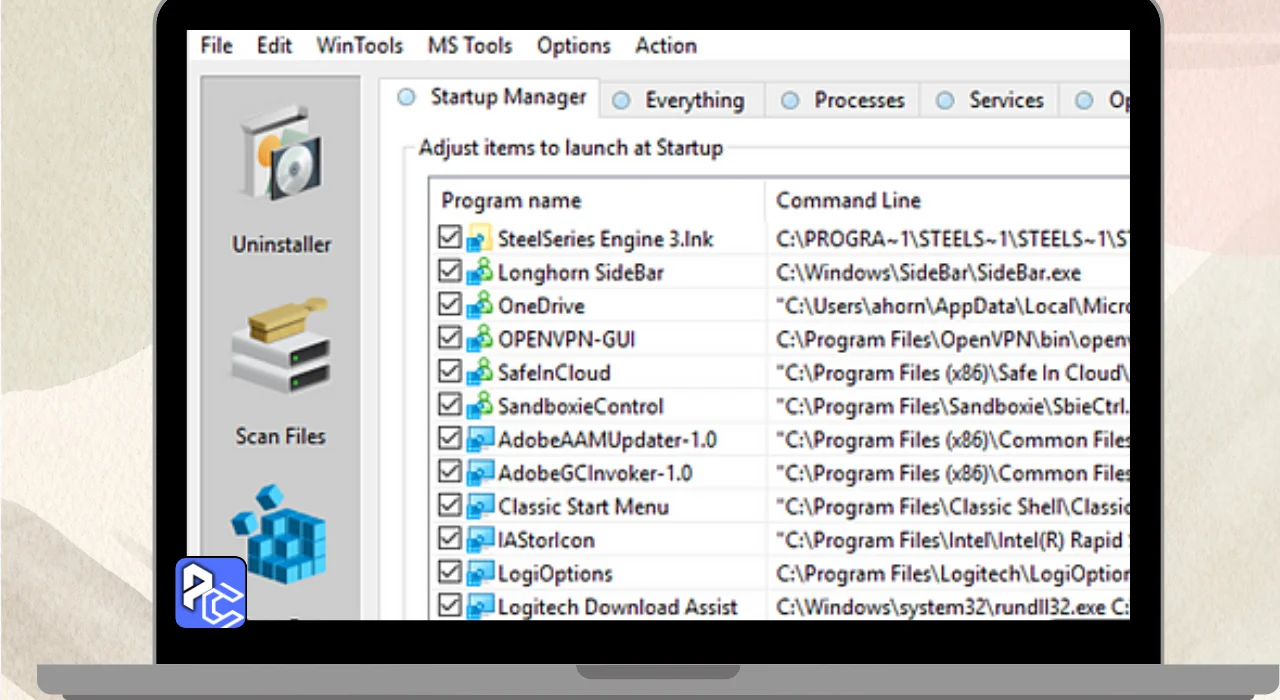This screenshot has width=1280, height=700.
Task: Disable the SandboxieControl startup checkbox
Action: click(450, 406)
